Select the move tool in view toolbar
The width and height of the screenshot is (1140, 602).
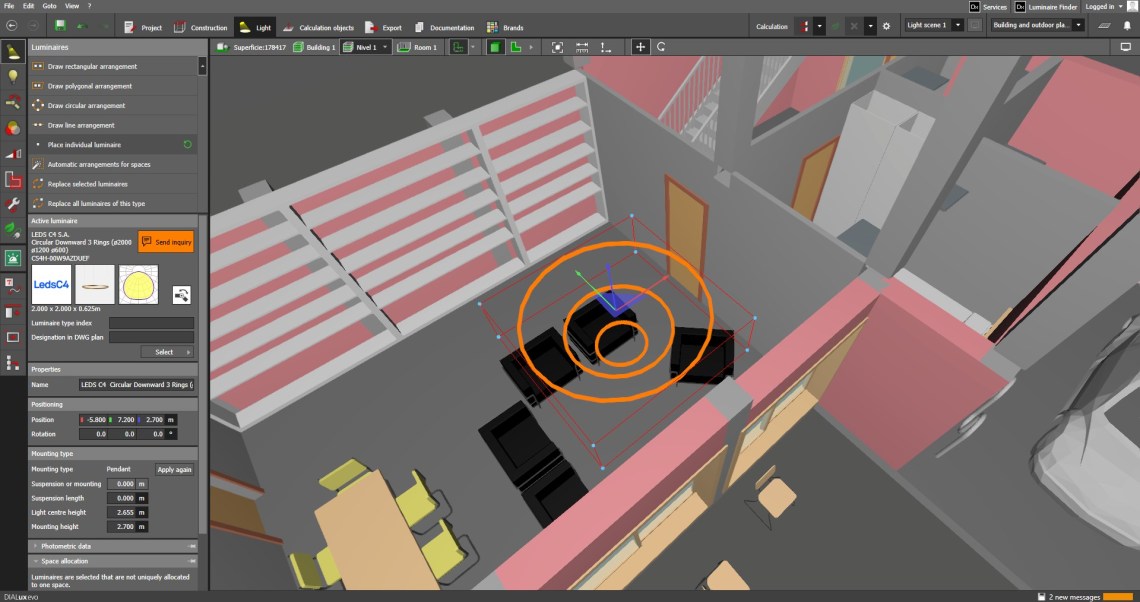point(641,47)
